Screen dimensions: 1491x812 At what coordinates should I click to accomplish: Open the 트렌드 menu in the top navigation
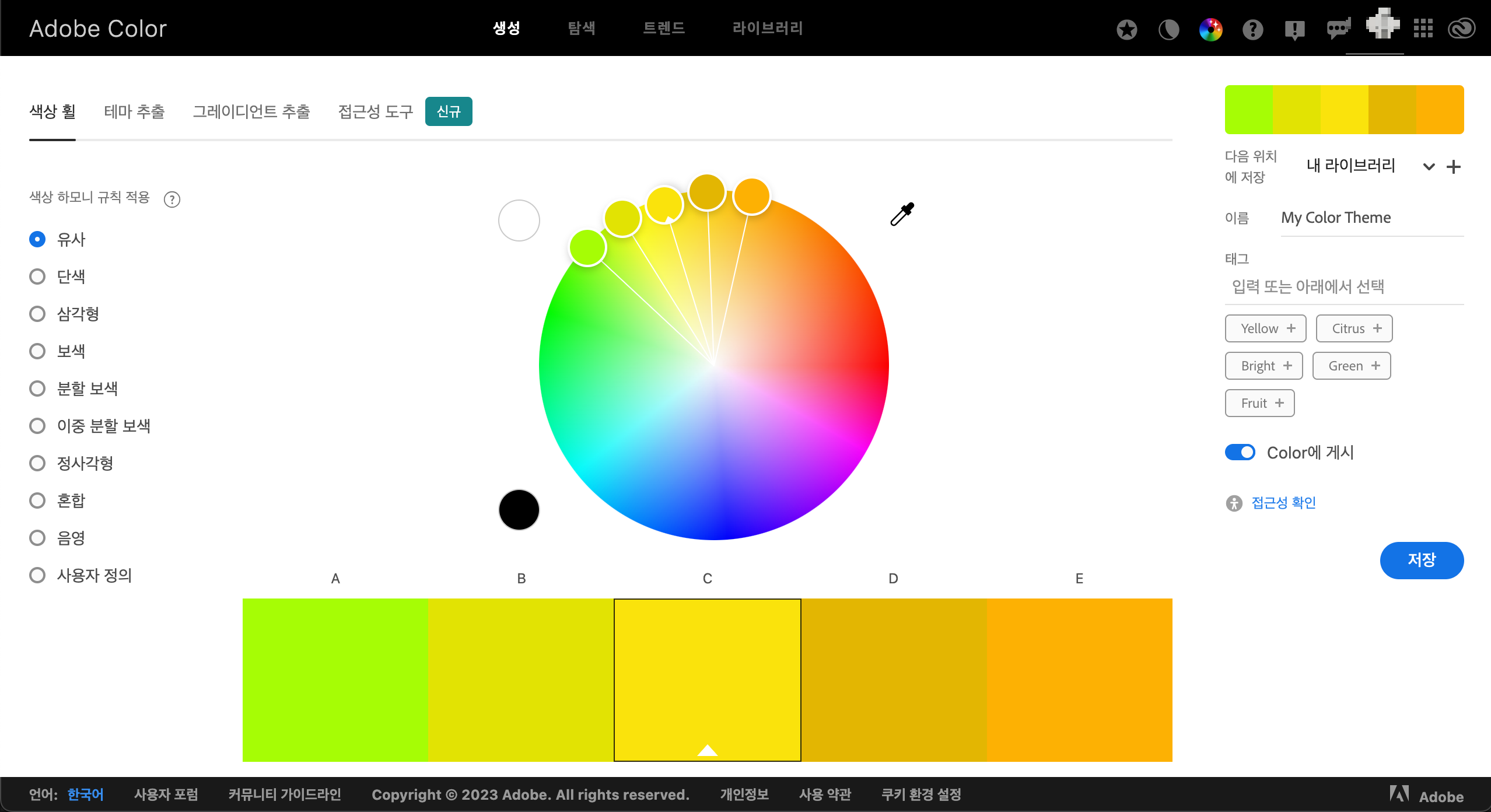click(663, 28)
